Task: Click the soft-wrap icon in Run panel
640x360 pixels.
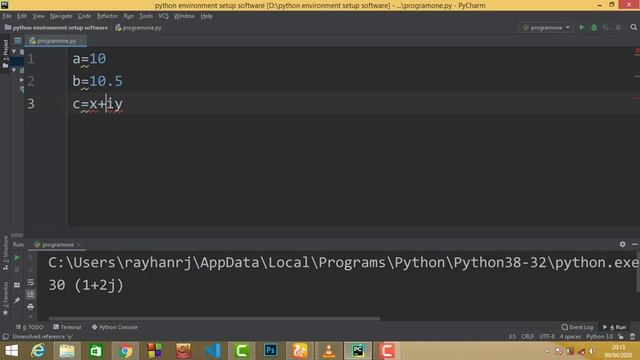Action: 31,282
